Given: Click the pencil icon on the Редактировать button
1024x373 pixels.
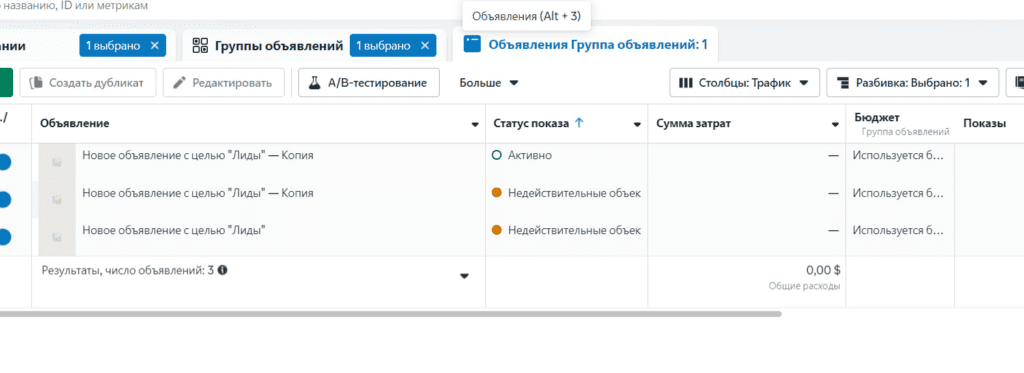Looking at the screenshot, I should tap(180, 83).
